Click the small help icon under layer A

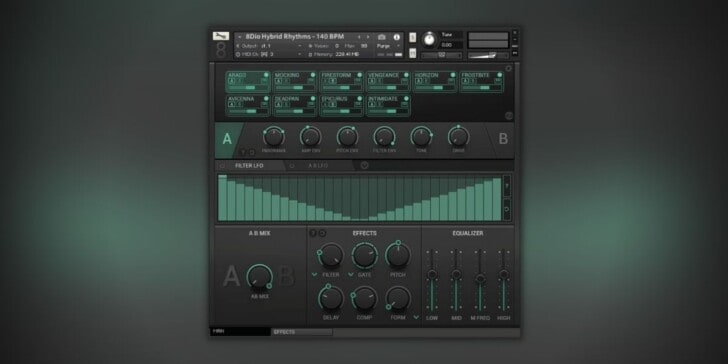click(x=243, y=152)
